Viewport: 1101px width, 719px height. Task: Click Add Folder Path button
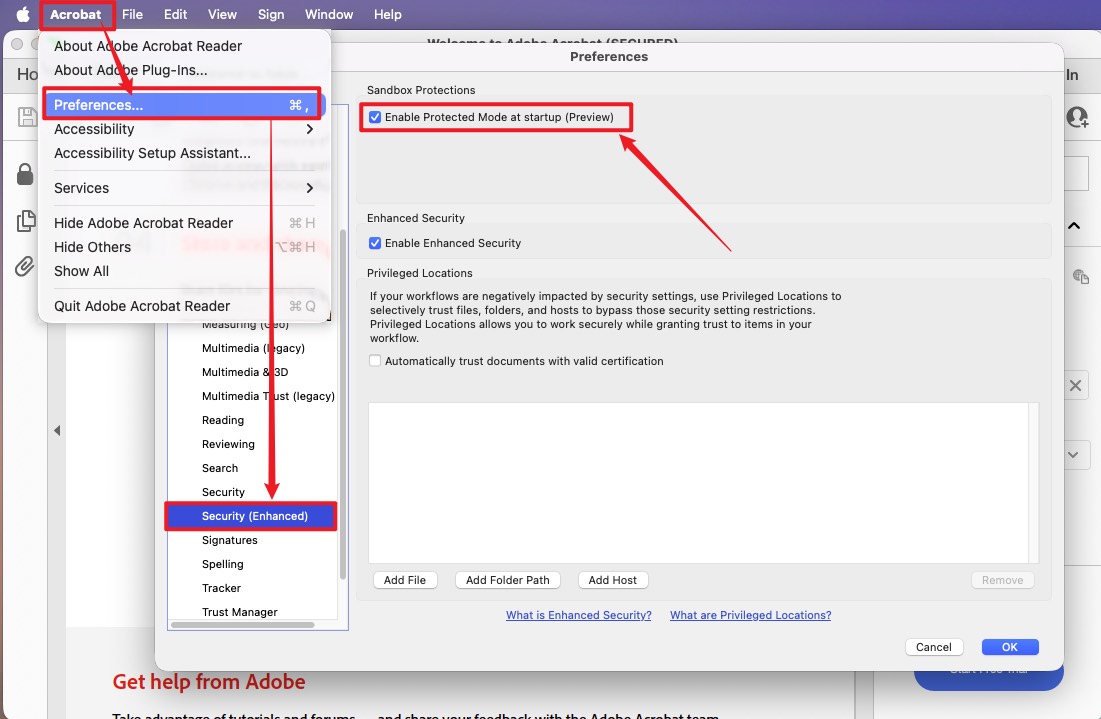tap(508, 580)
